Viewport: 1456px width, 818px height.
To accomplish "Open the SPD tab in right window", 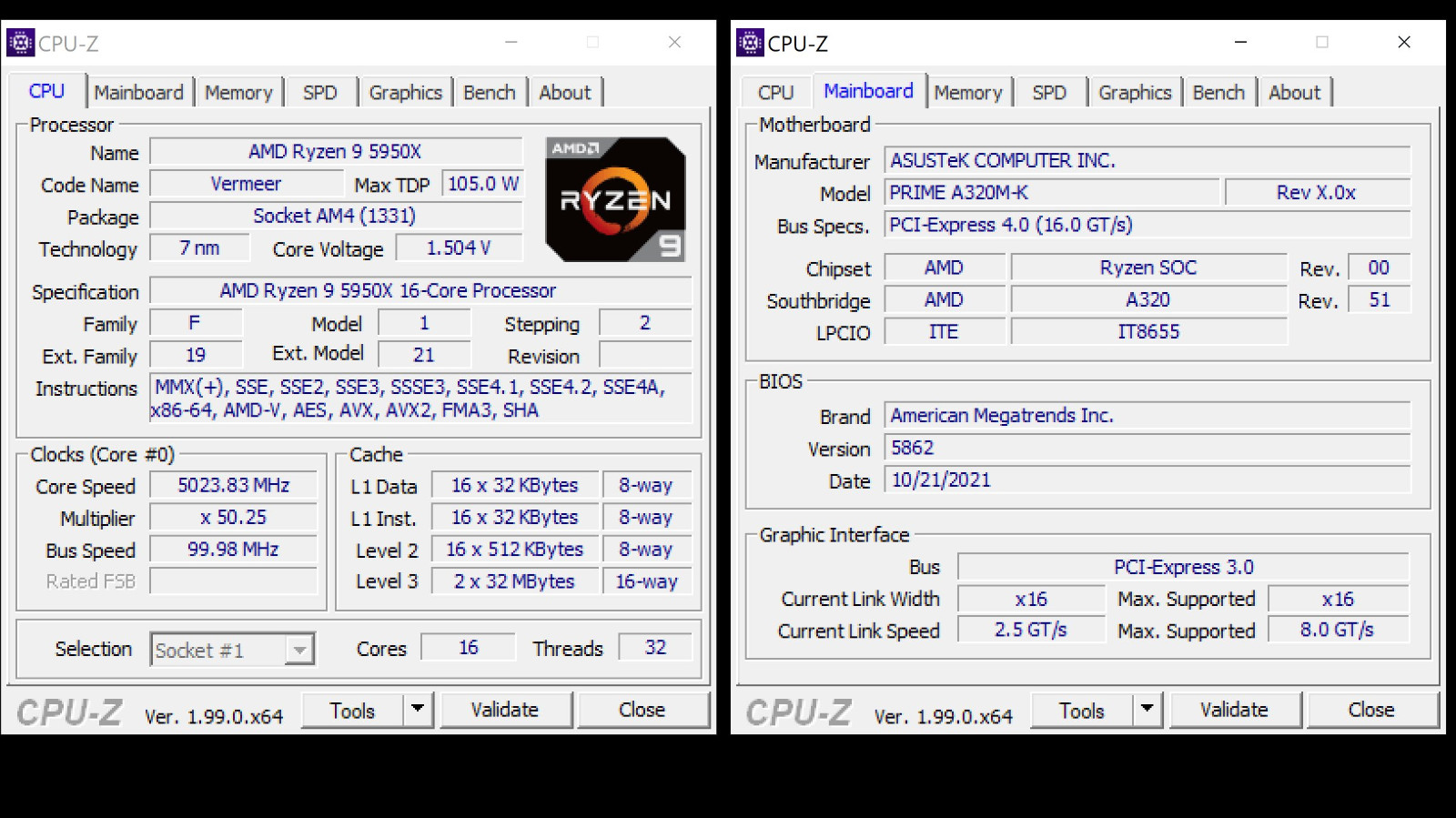I will (1048, 93).
